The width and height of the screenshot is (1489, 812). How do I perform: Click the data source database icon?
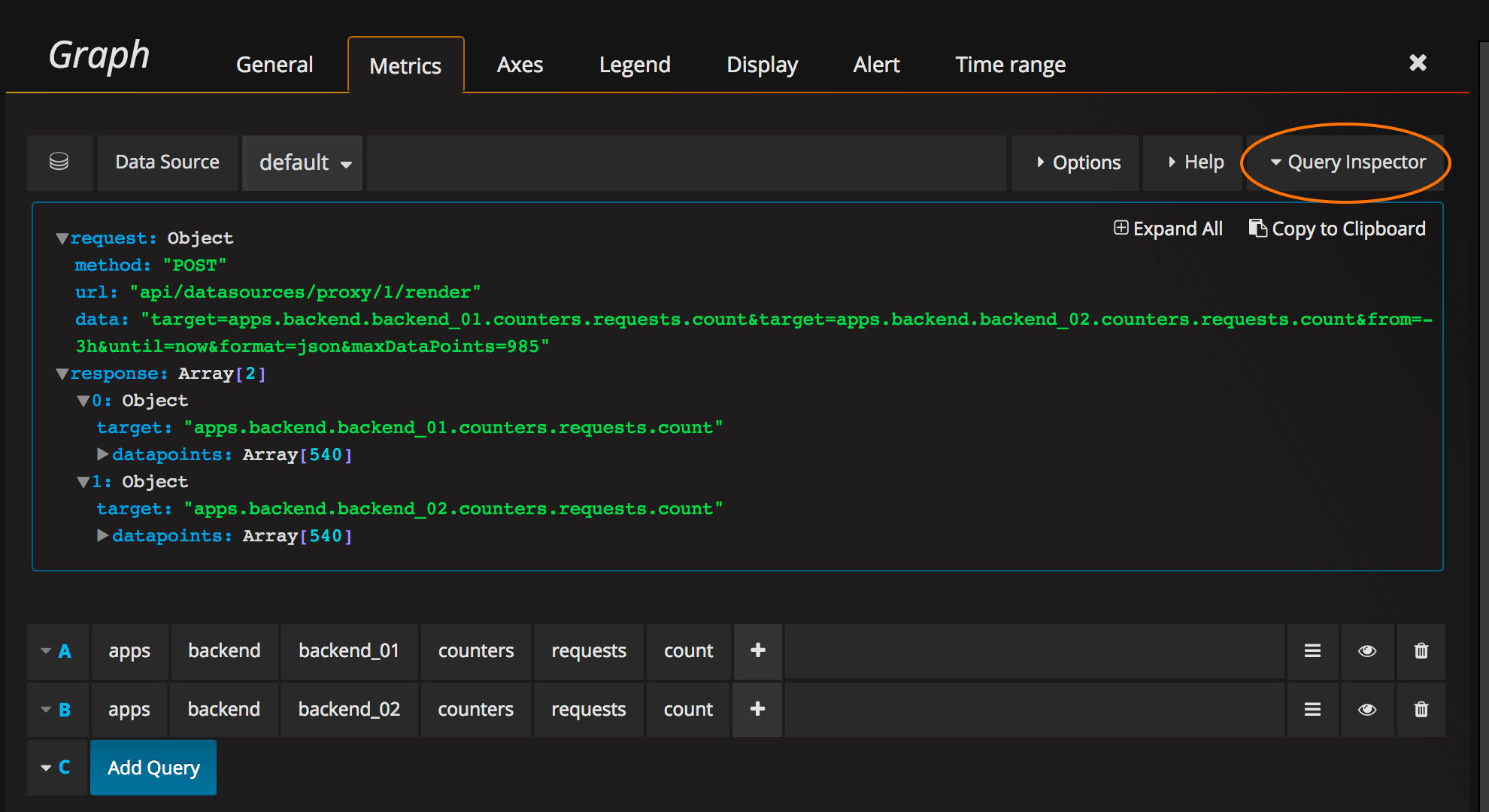coord(59,162)
